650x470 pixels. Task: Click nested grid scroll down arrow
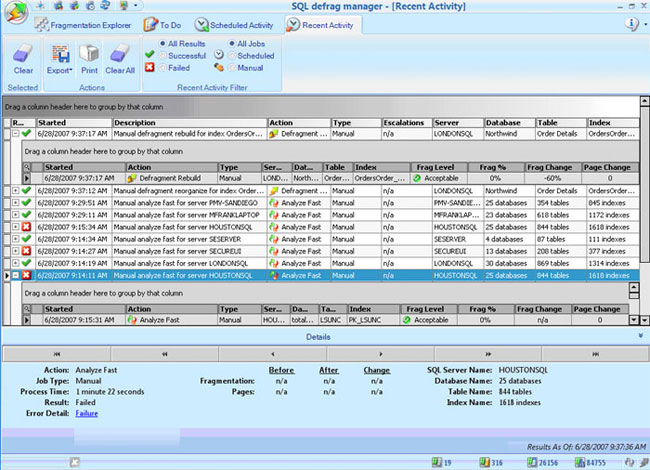click(x=633, y=320)
